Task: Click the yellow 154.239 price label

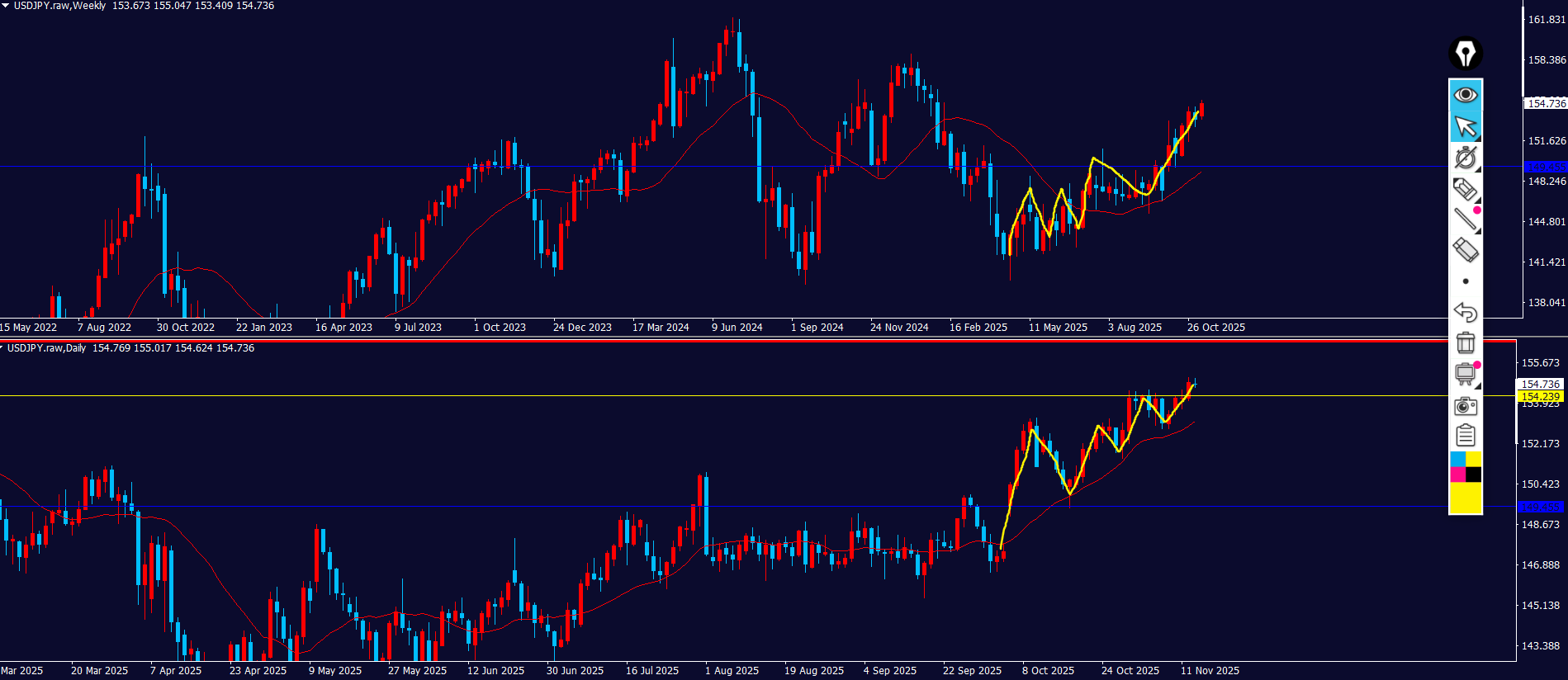Action: [x=1540, y=397]
